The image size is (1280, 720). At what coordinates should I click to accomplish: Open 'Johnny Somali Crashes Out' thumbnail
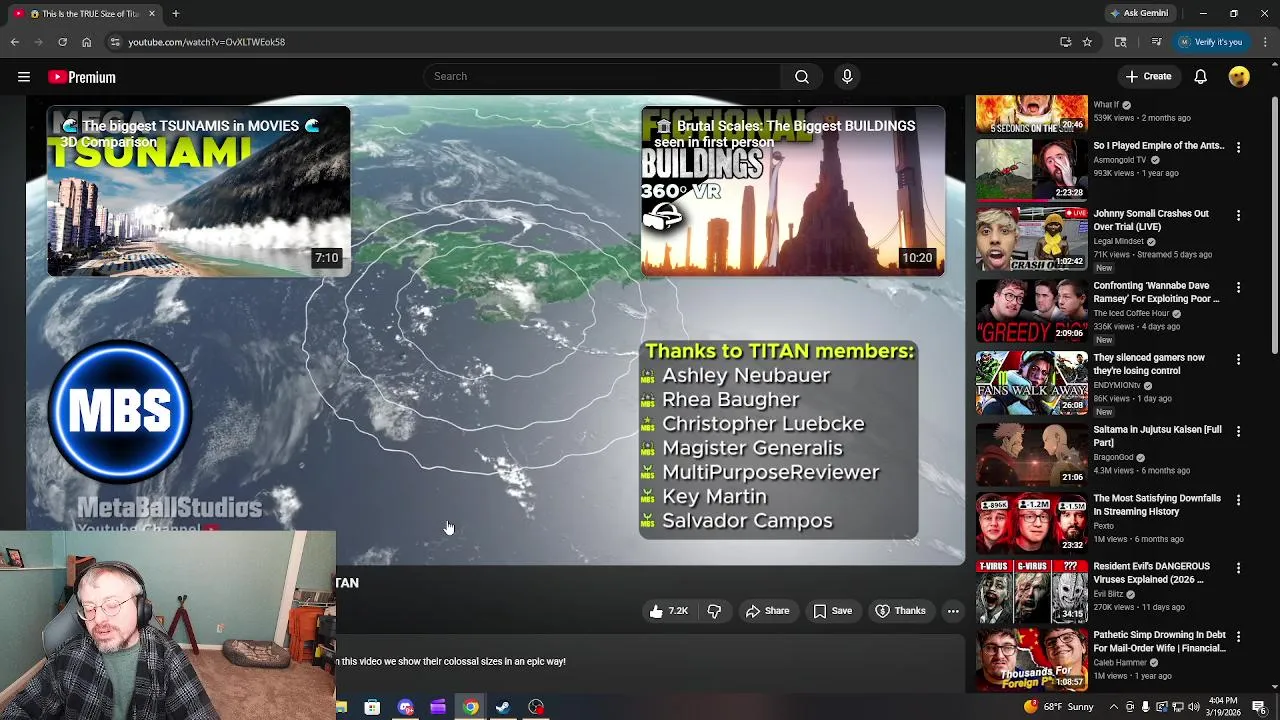1031,239
